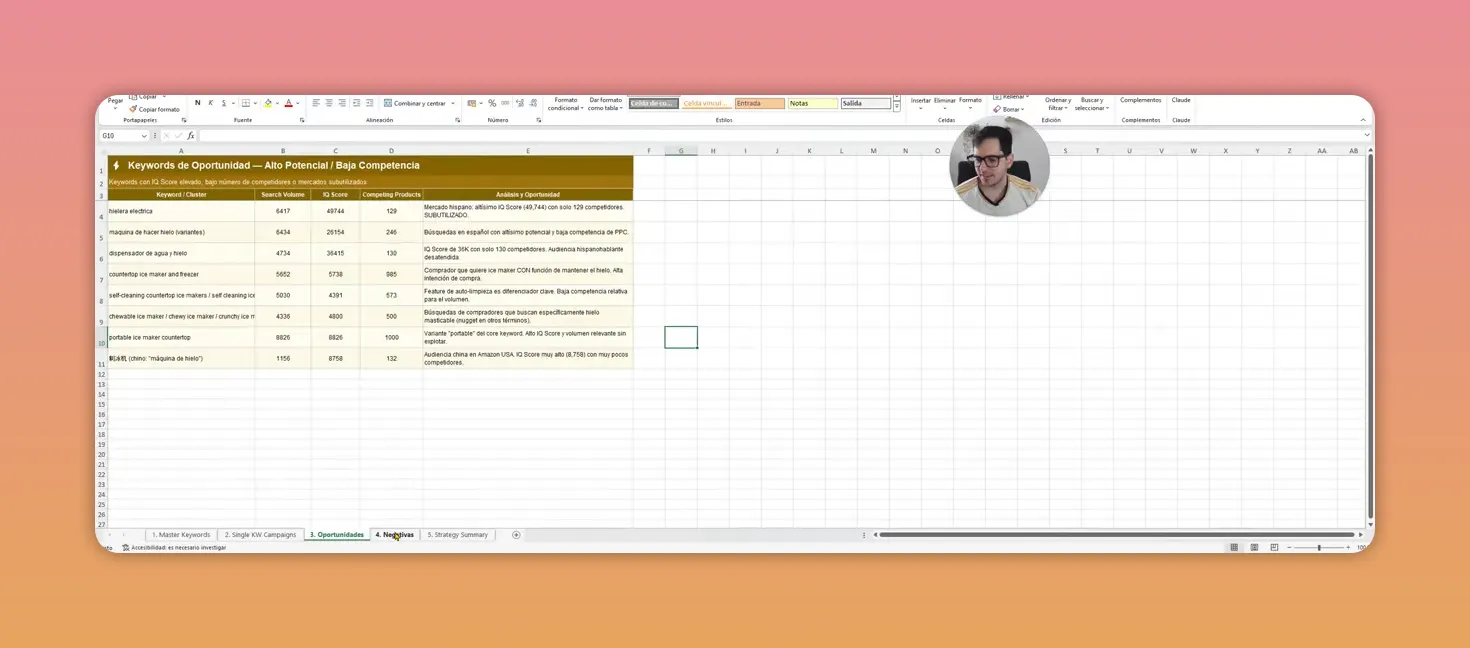Open Fuente dialog launcher
This screenshot has width=1470, height=648.
pos(302,120)
